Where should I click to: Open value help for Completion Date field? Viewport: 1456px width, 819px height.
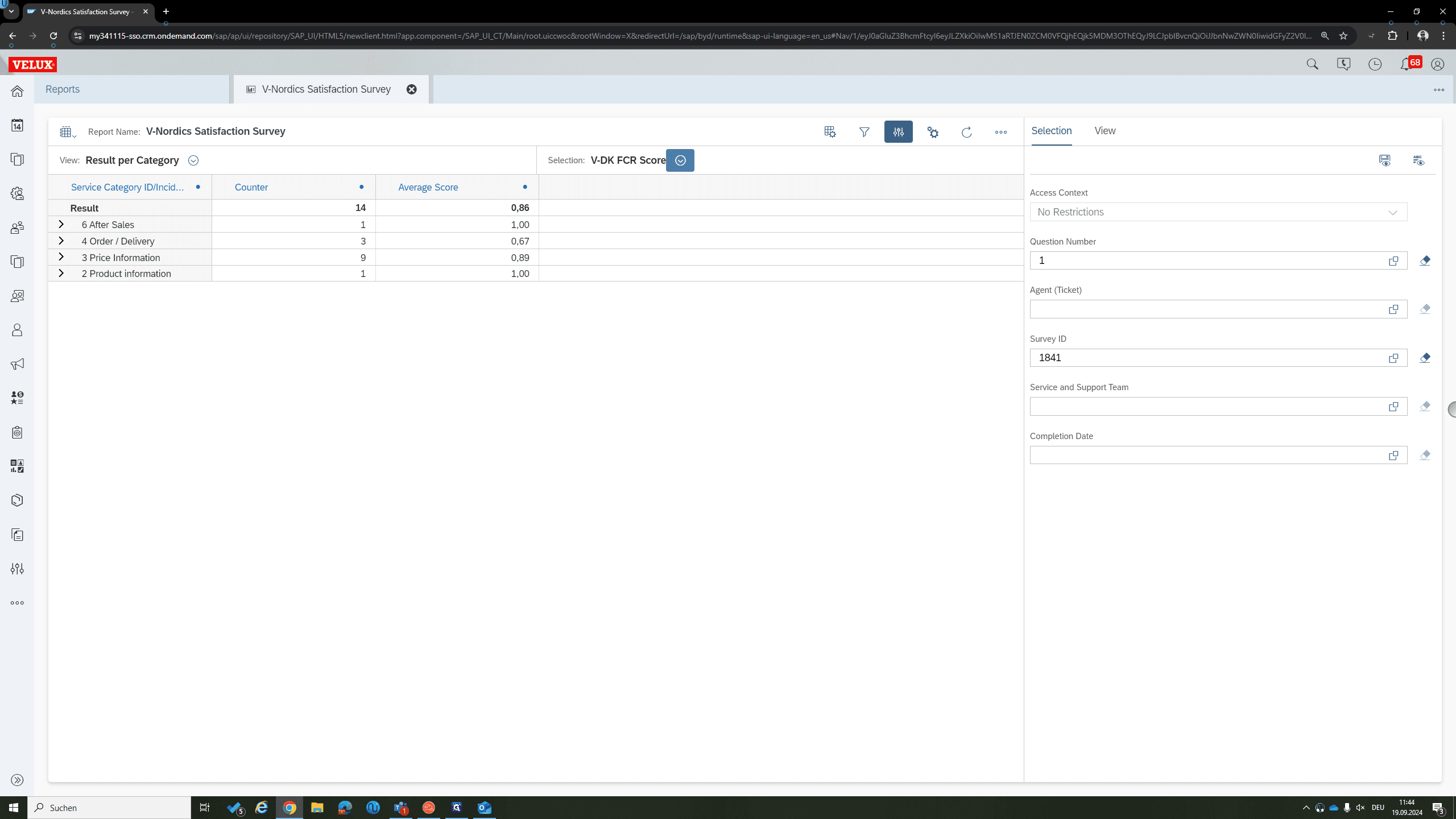pyautogui.click(x=1393, y=455)
